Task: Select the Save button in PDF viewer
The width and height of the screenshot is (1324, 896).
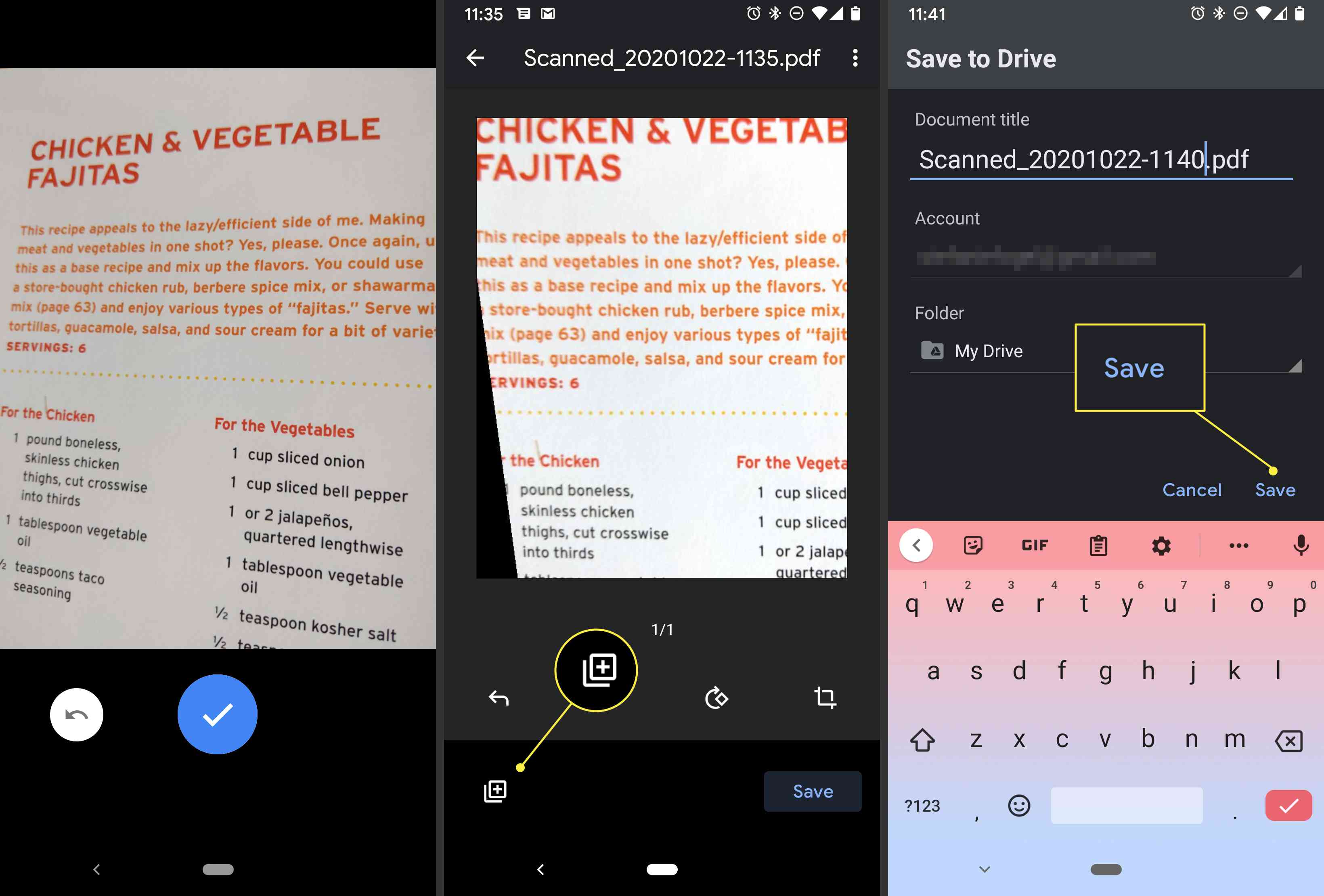Action: tap(813, 791)
